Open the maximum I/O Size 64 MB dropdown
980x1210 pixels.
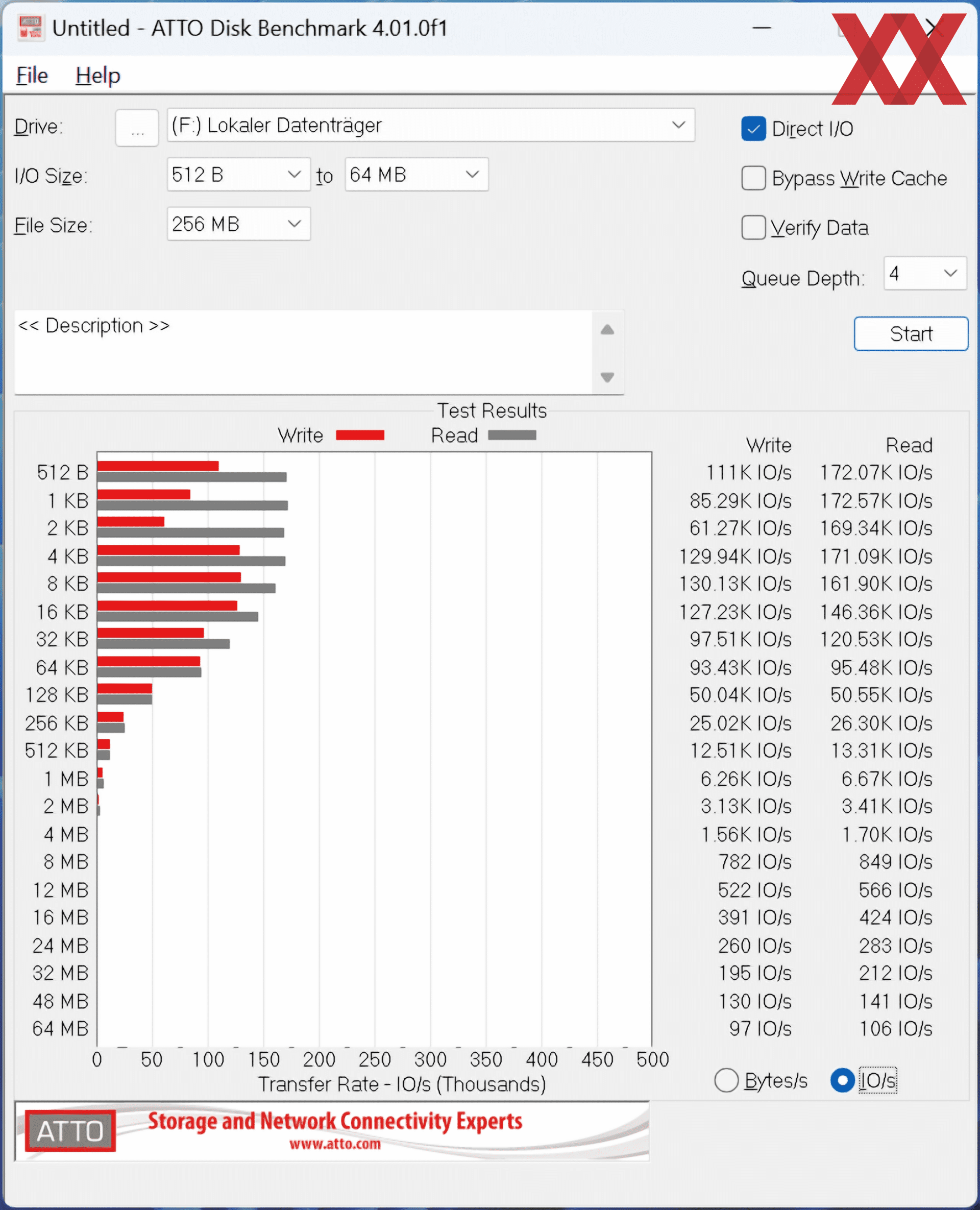416,175
